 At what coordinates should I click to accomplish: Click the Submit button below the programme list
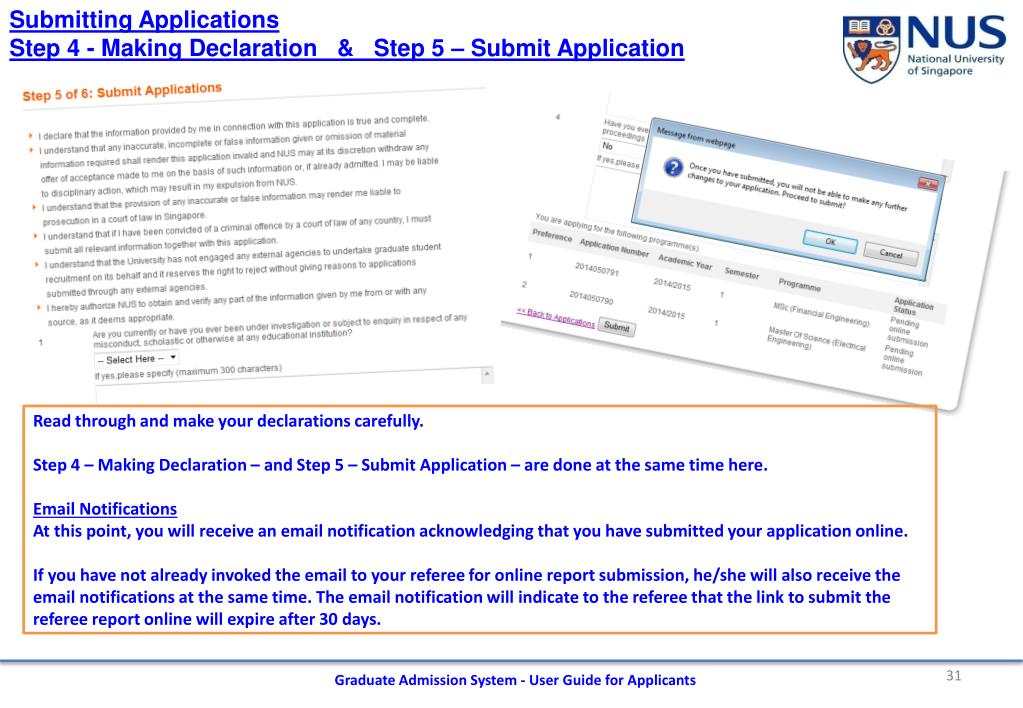pos(617,326)
